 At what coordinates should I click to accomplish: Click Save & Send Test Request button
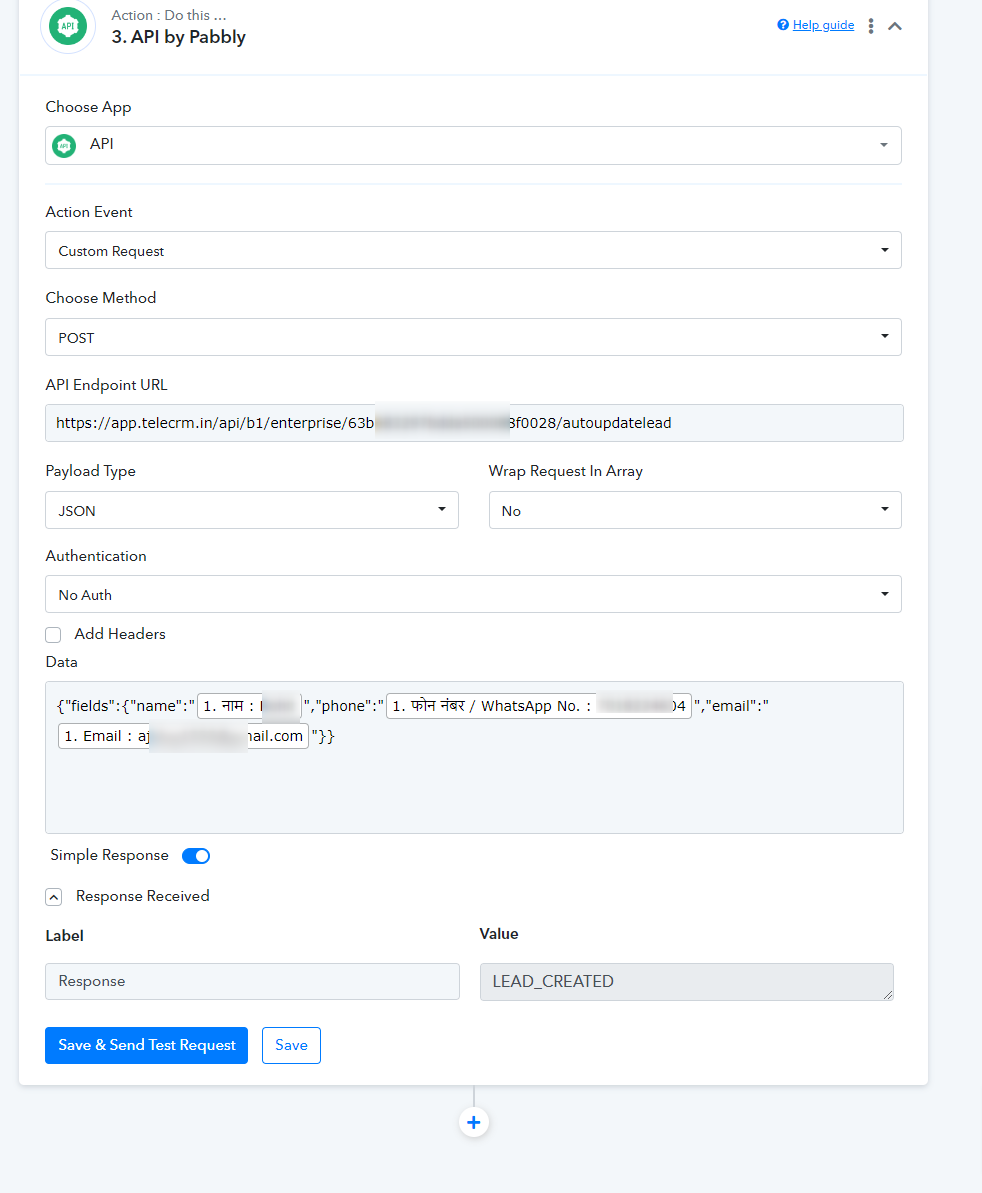(x=146, y=1045)
